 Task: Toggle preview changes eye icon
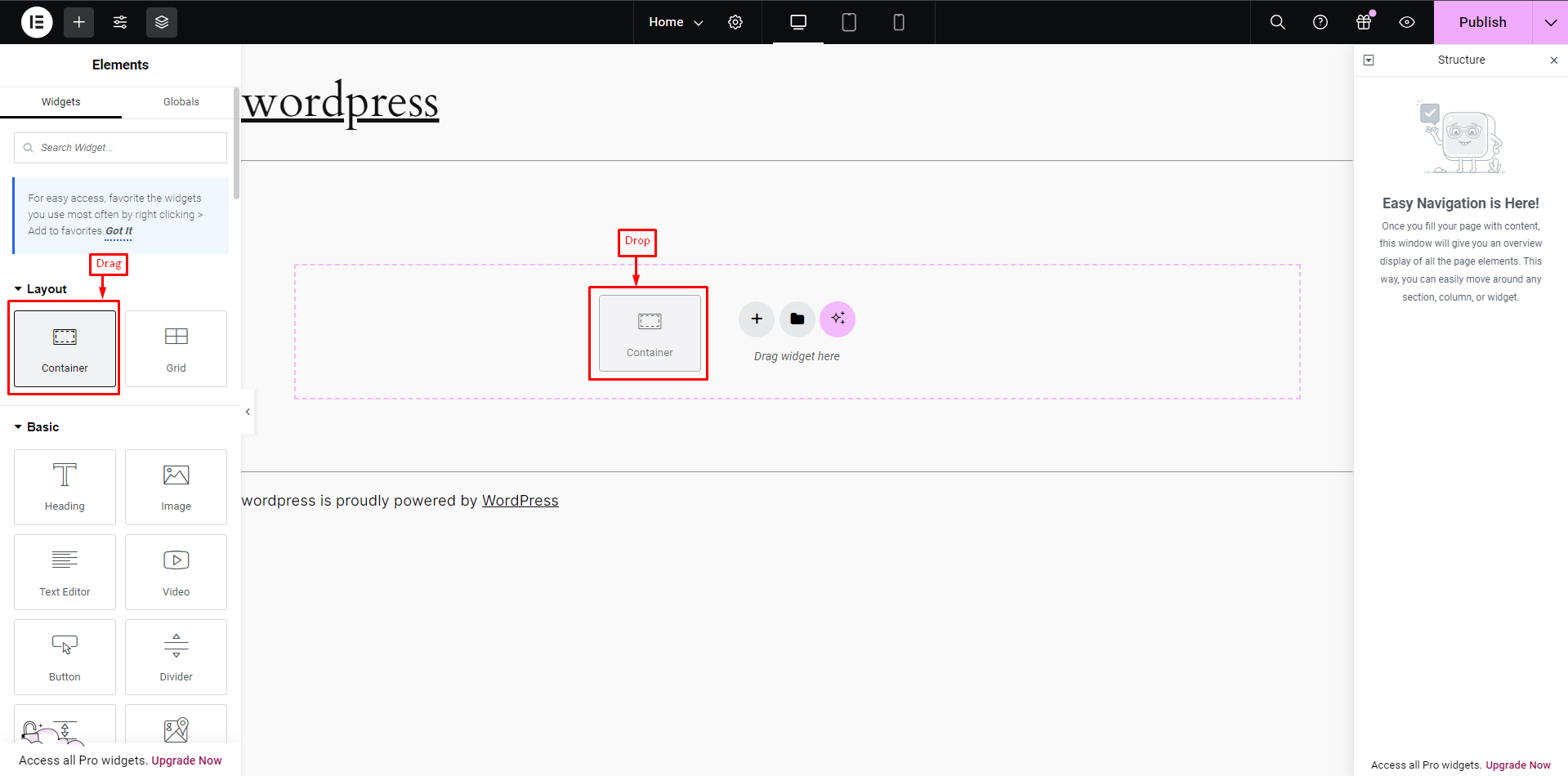coord(1407,22)
